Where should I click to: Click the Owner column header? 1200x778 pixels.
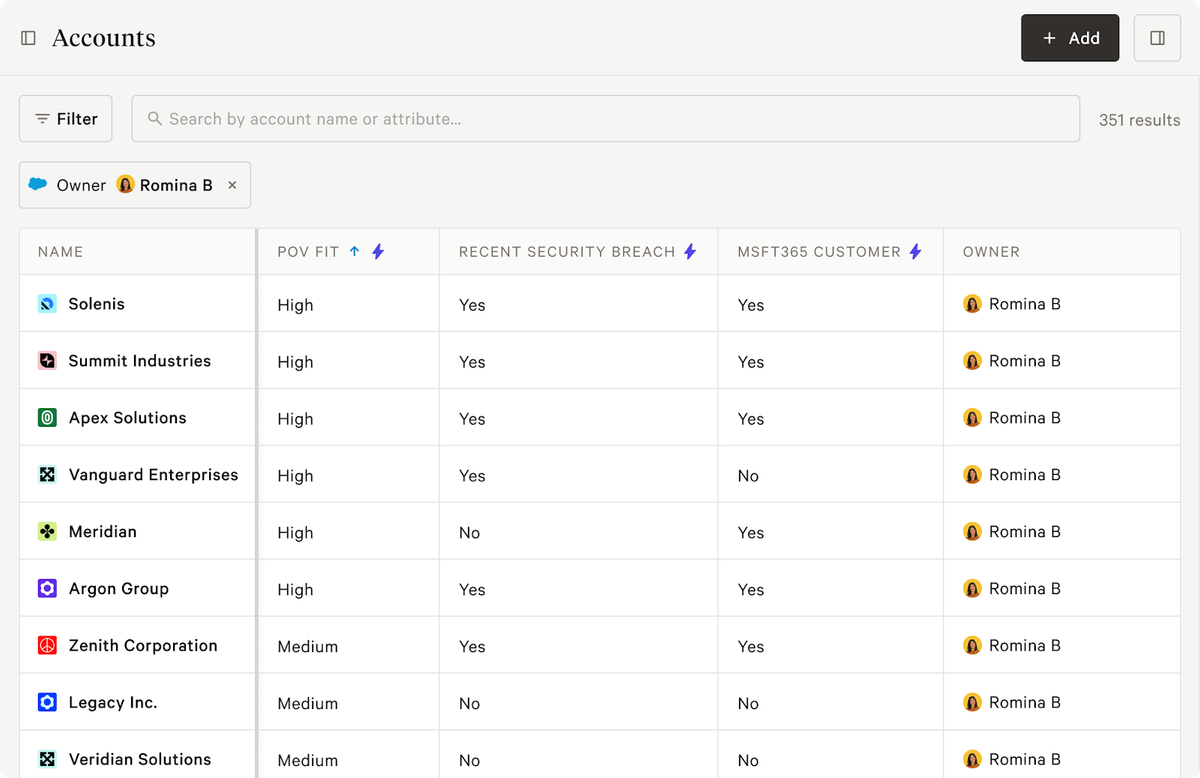(x=991, y=252)
